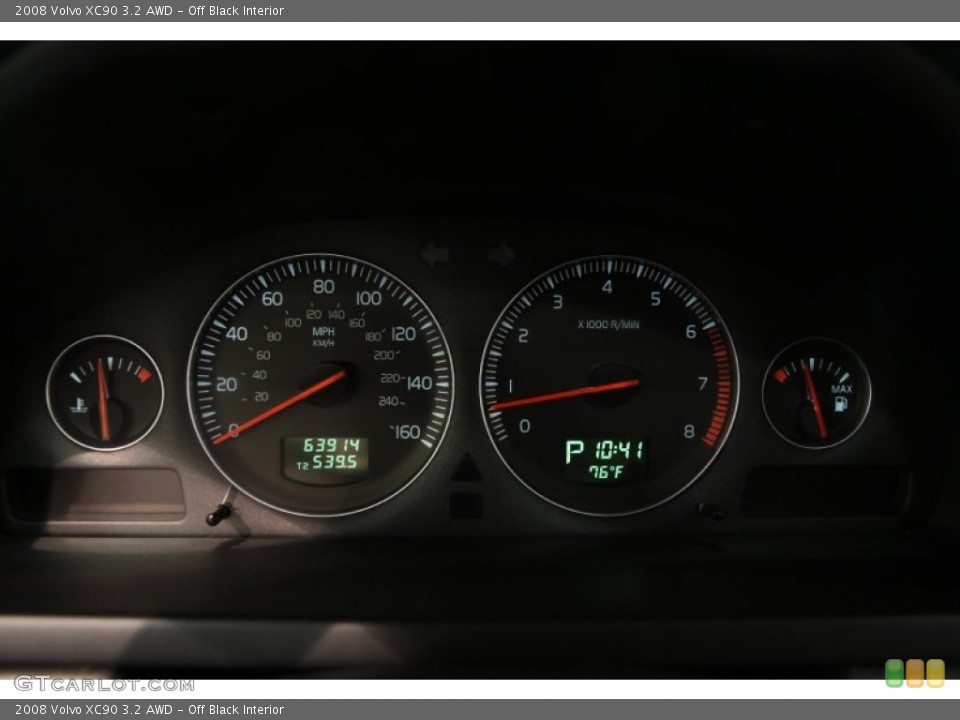
Task: Click the blank info display under temperature gauge
Action: coord(95,495)
